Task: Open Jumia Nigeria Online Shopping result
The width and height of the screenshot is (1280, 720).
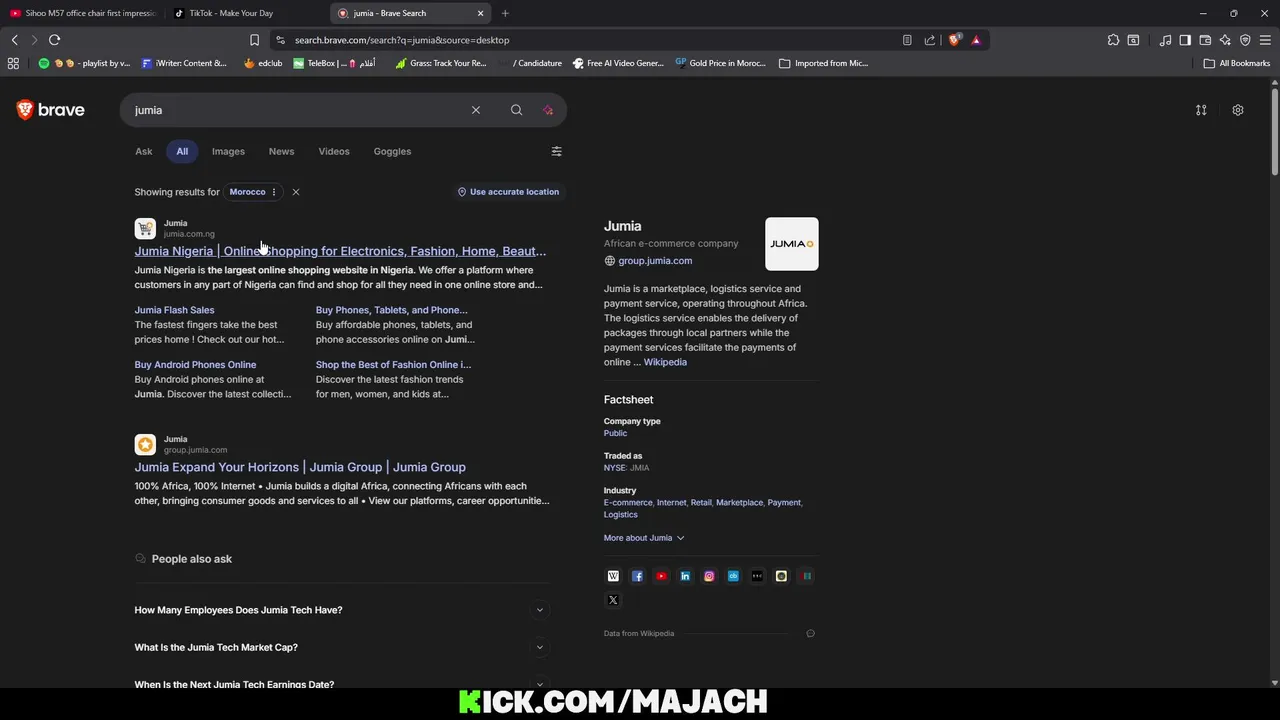Action: click(340, 251)
